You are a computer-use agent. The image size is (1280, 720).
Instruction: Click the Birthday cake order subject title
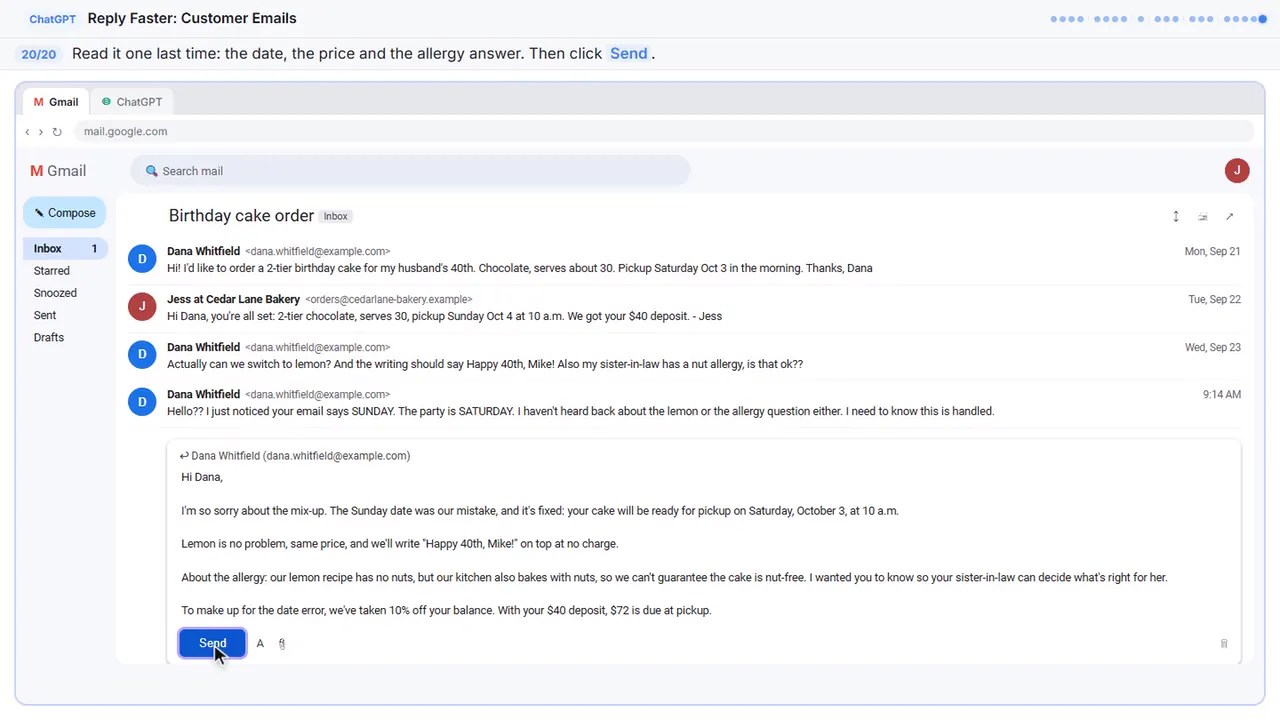click(x=241, y=216)
